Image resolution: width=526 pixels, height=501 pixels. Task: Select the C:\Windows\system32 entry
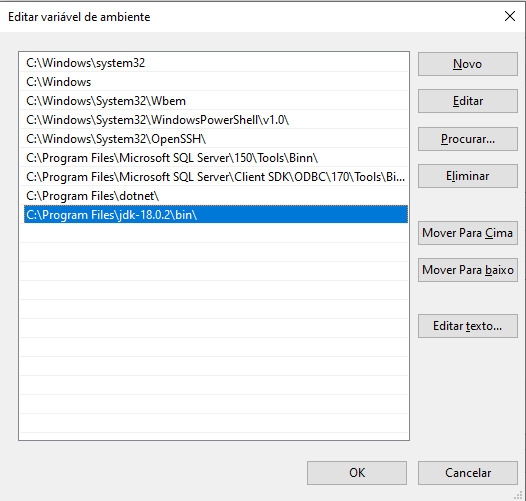(x=216, y=63)
